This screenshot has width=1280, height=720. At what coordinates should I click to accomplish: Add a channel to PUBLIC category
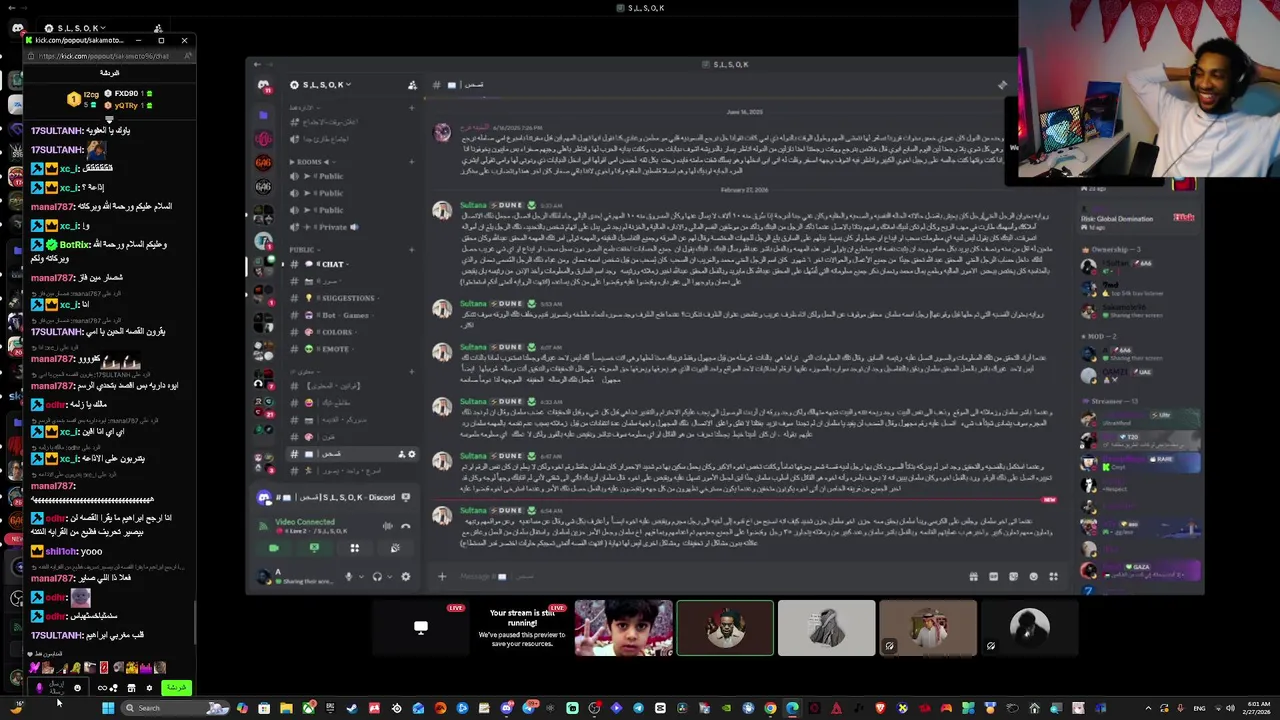(x=412, y=249)
